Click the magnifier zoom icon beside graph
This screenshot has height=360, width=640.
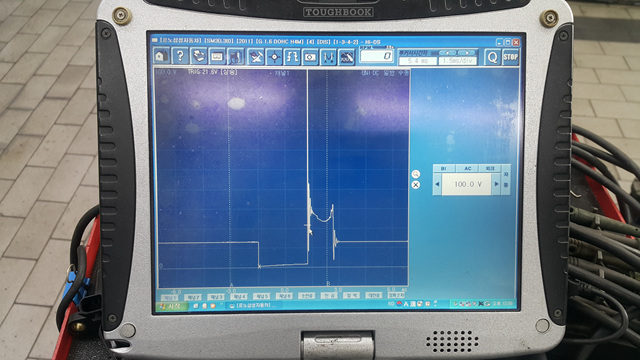(x=416, y=174)
